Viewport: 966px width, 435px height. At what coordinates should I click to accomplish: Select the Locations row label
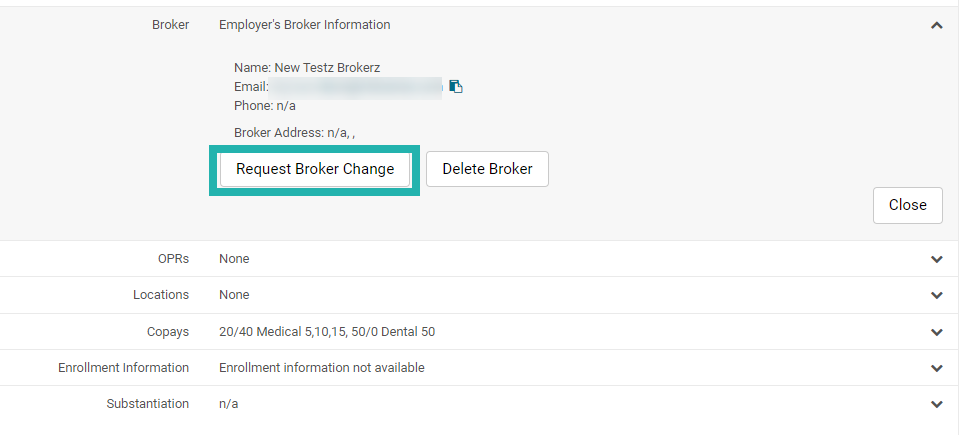[161, 295]
